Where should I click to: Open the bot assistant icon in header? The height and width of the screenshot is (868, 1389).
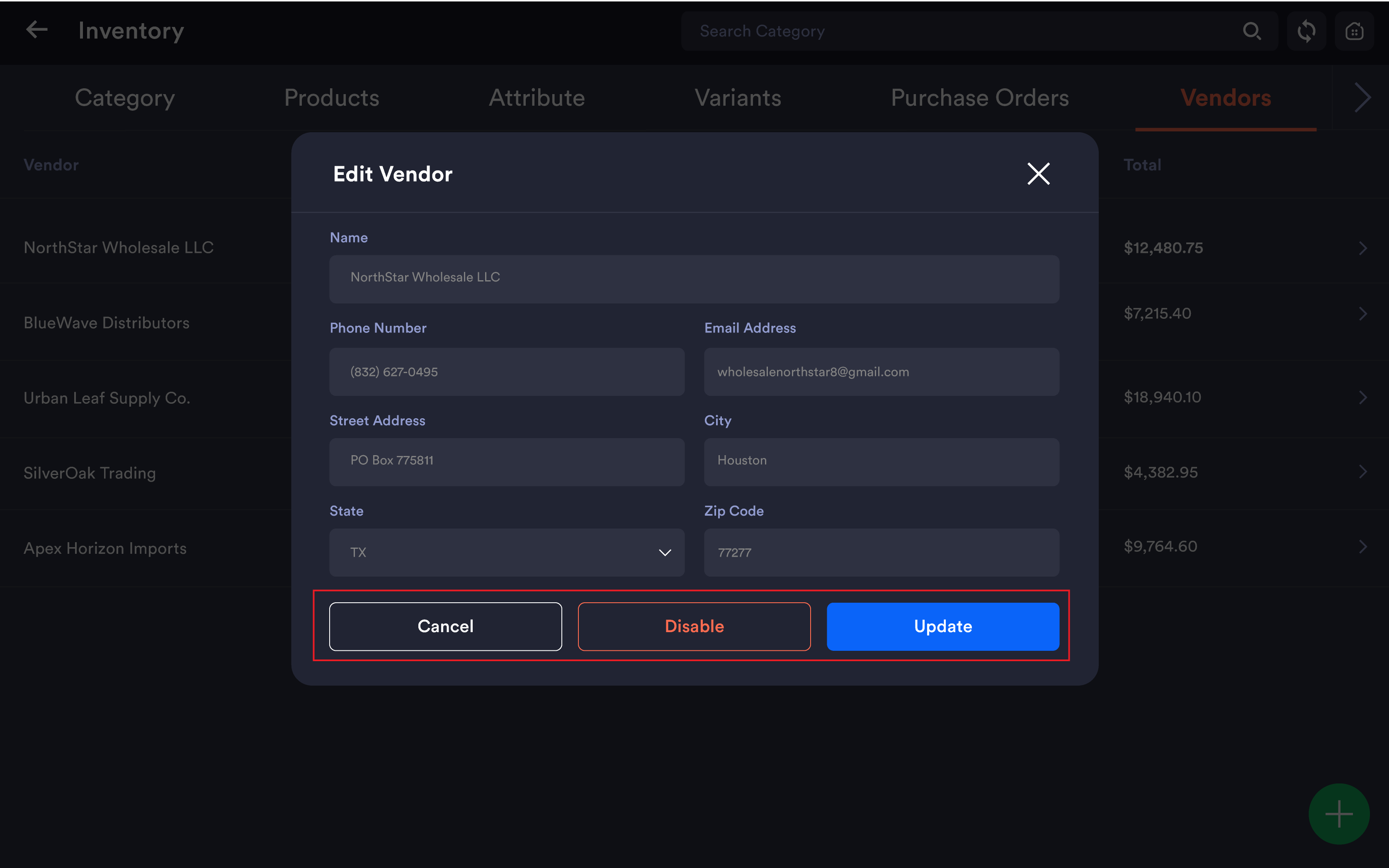(x=1354, y=31)
